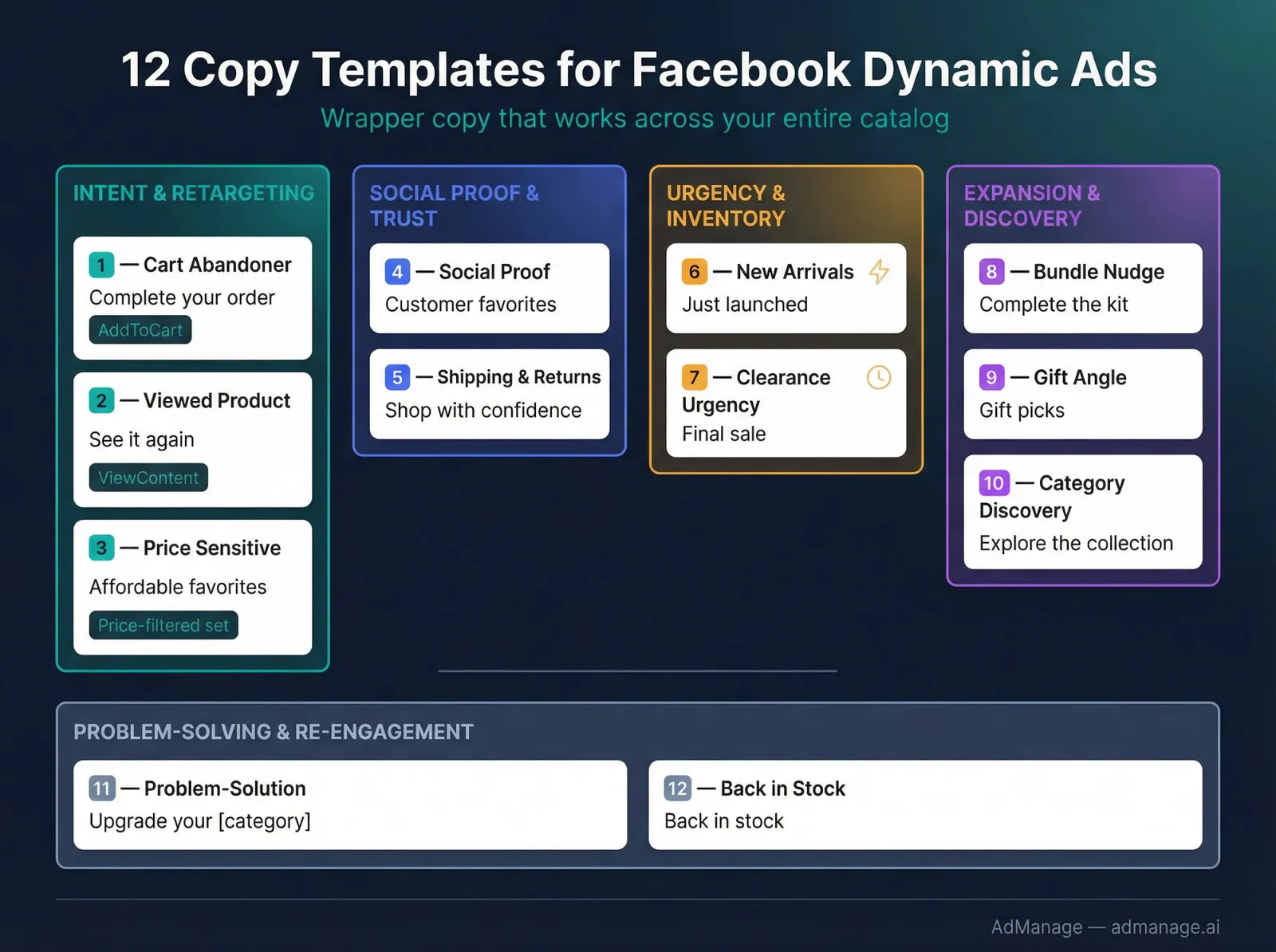Select purple badge 9 beside Gift Angle

pos(992,377)
